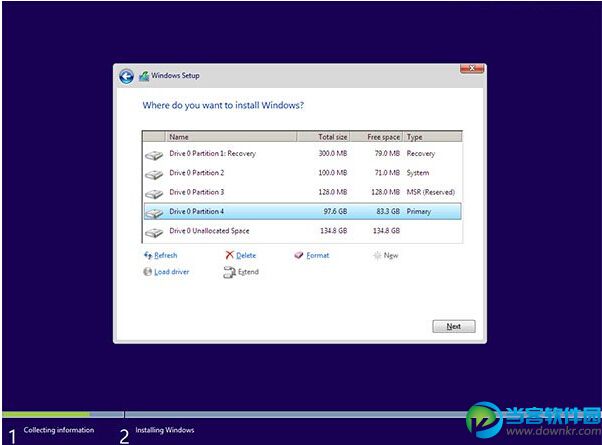Click the 83.3 GB free space cell
This screenshot has width=602, height=445.
388,212
